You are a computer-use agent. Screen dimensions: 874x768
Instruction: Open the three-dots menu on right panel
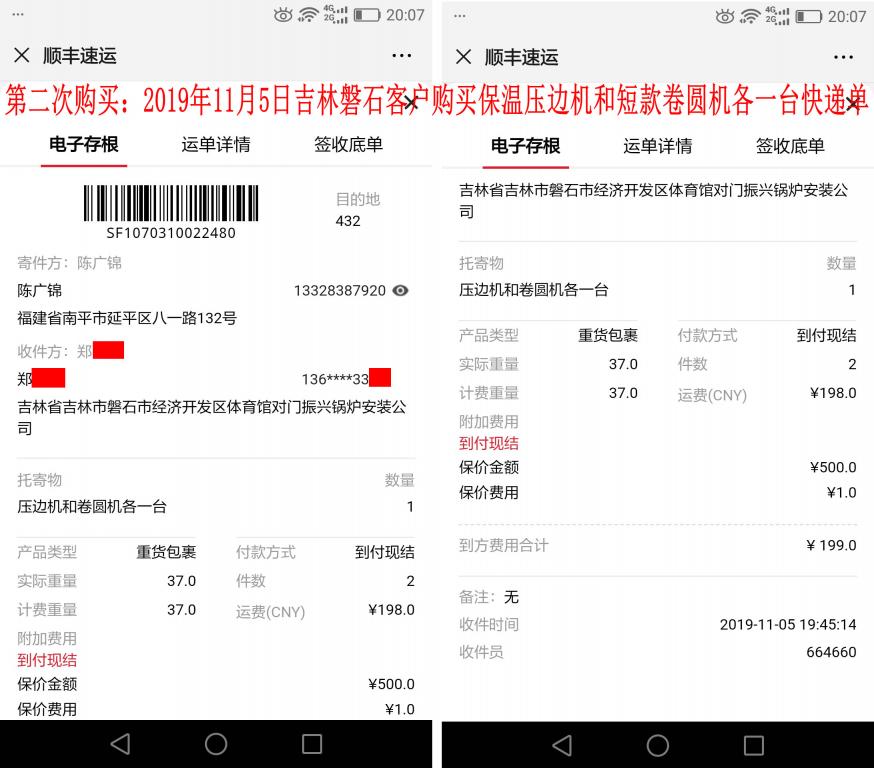coord(843,57)
